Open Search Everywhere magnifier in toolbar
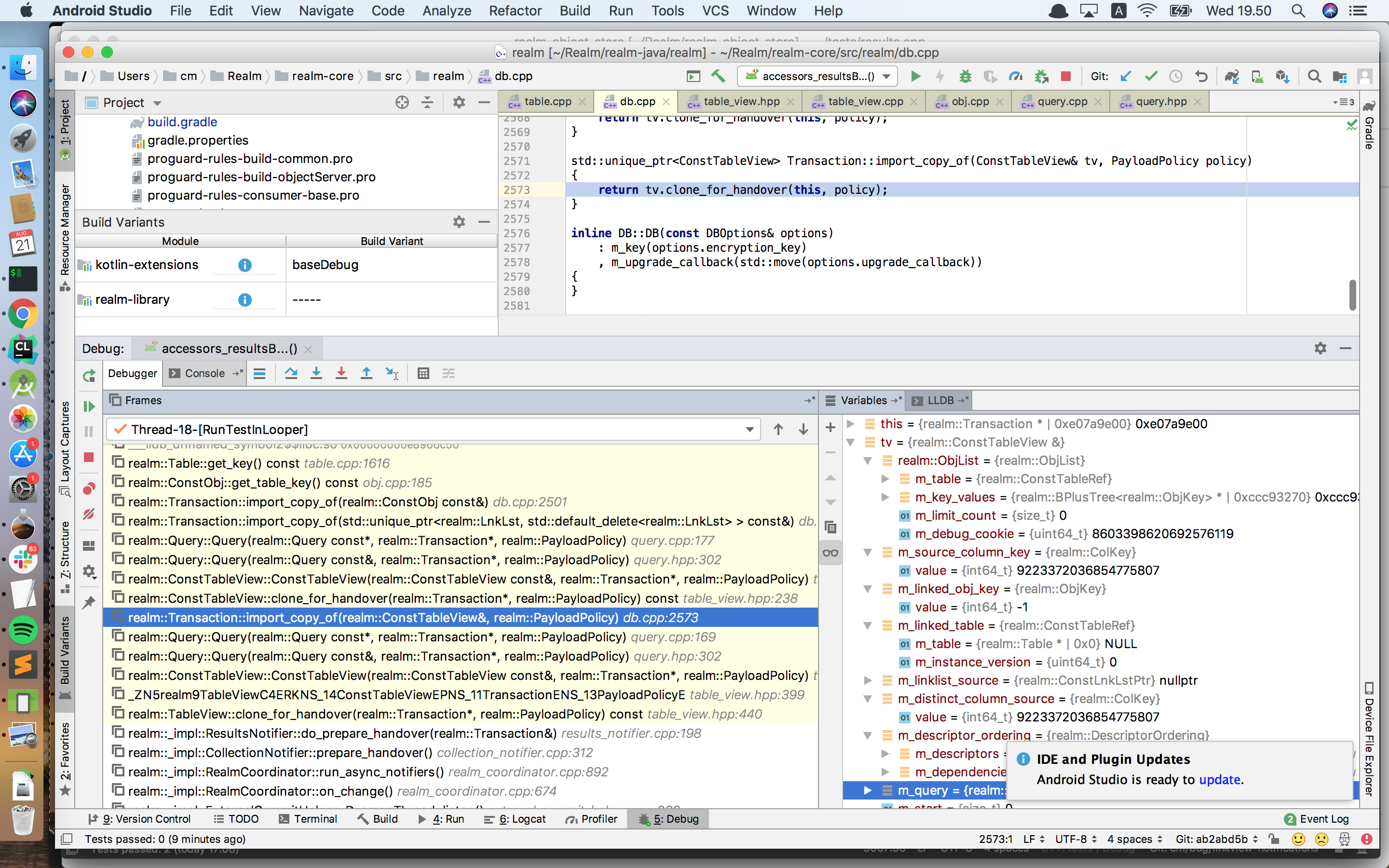 (1314, 76)
